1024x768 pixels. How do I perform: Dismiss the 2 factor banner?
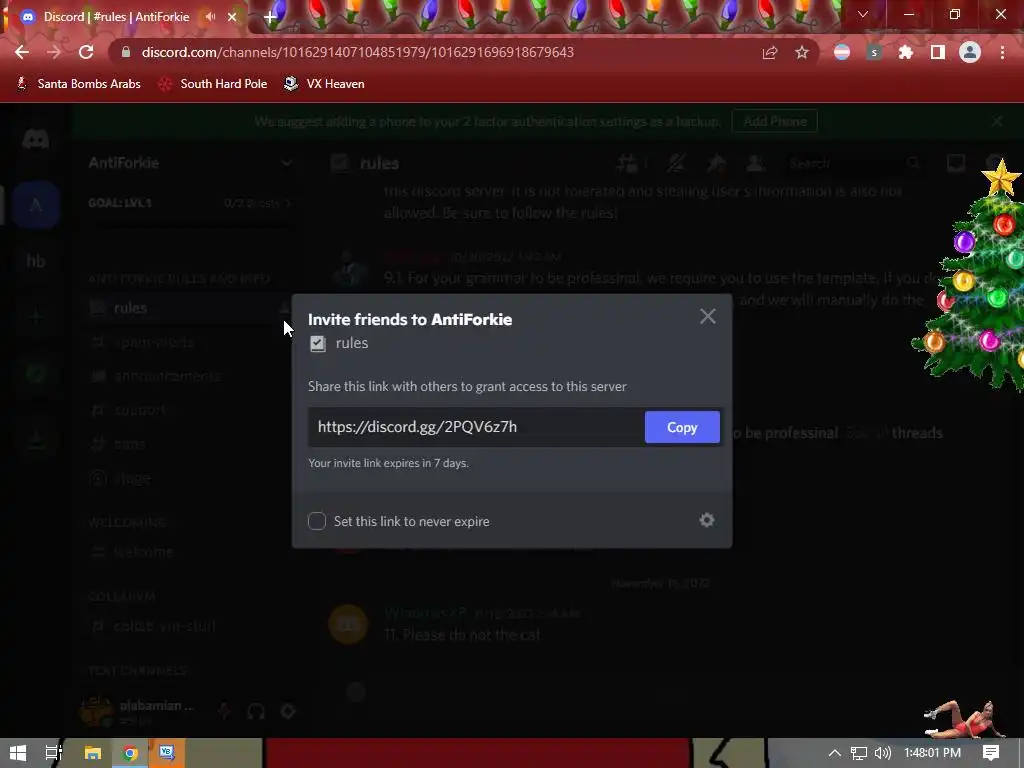997,121
